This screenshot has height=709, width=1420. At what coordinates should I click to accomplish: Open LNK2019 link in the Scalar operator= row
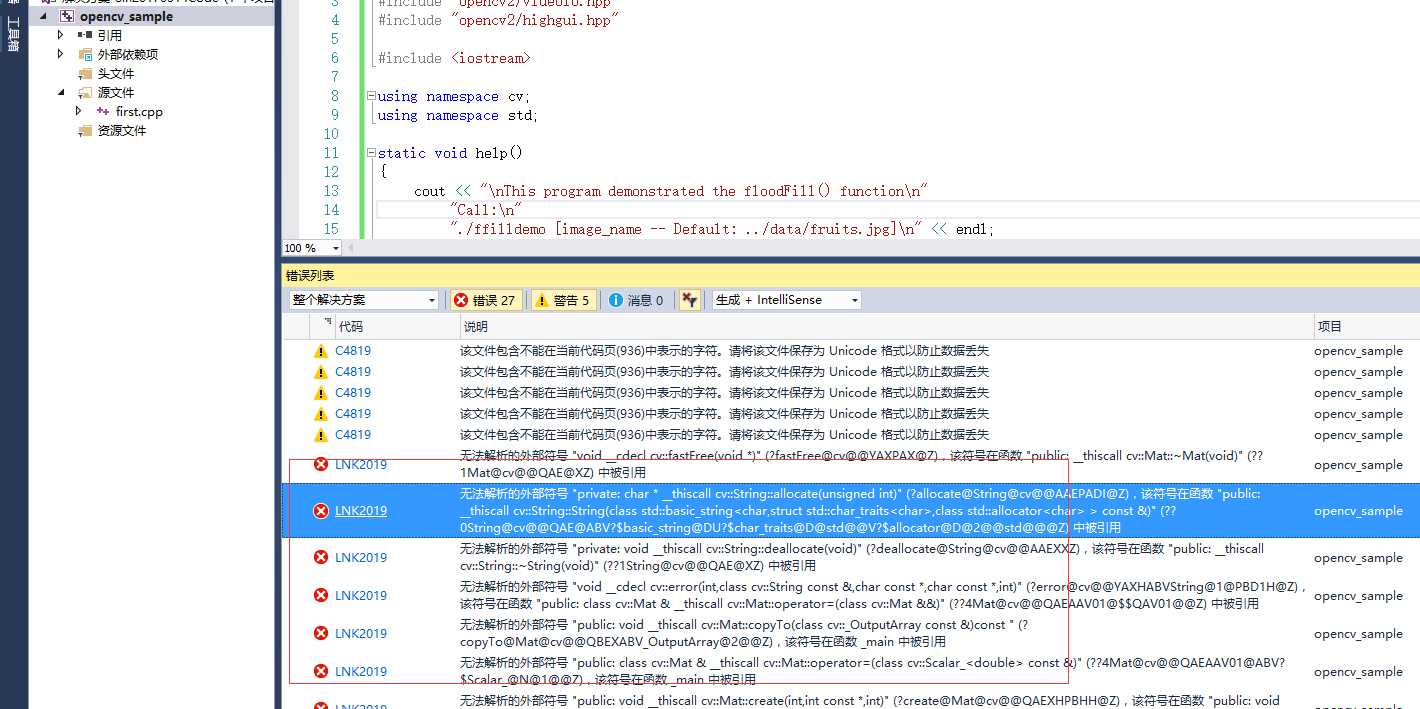click(x=361, y=671)
